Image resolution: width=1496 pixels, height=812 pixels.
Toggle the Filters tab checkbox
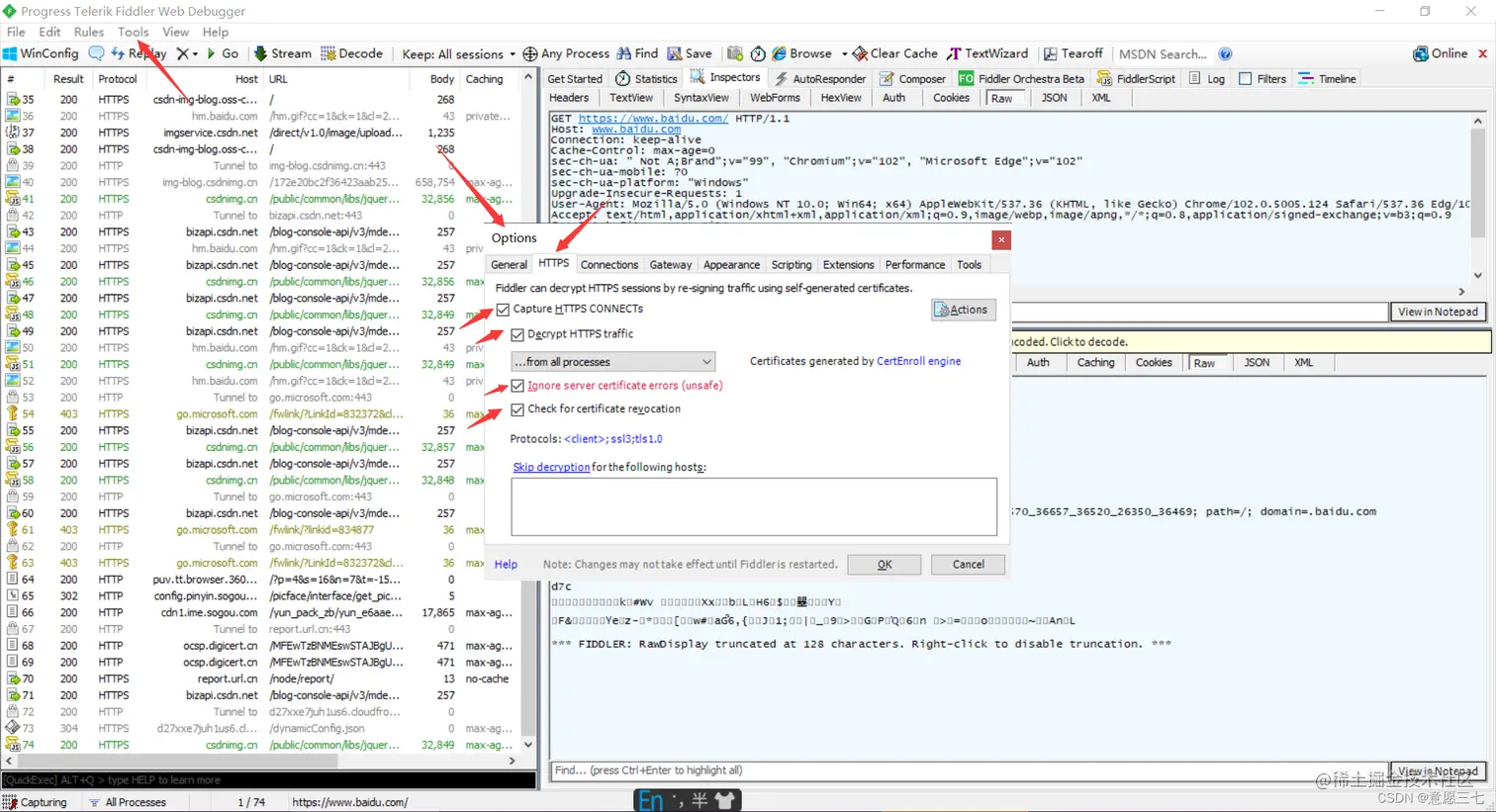pos(1245,78)
